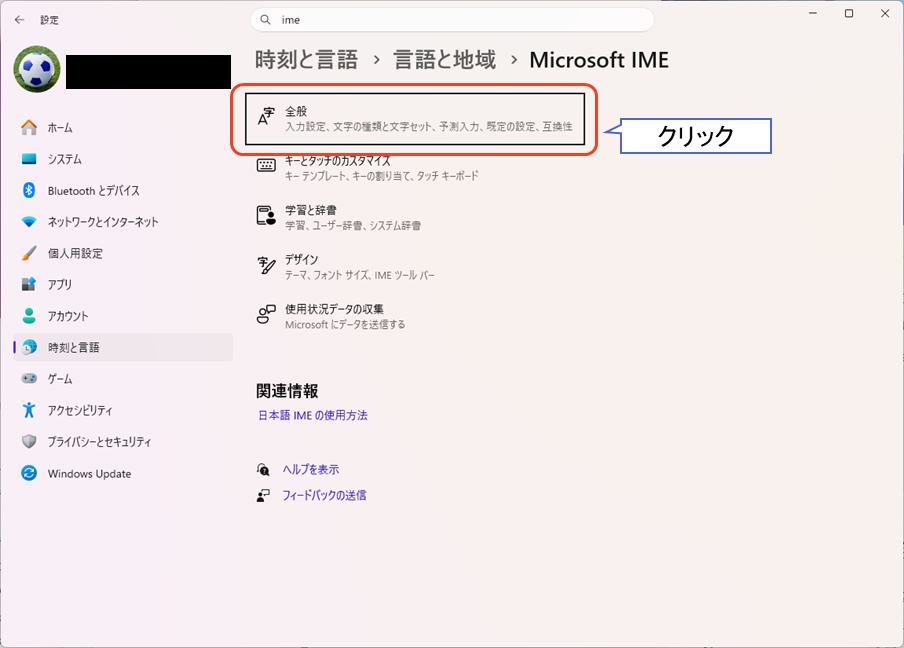The height and width of the screenshot is (648, 904).
Task: Click the 時刻と言語 globe clock icon
Action: (x=29, y=347)
